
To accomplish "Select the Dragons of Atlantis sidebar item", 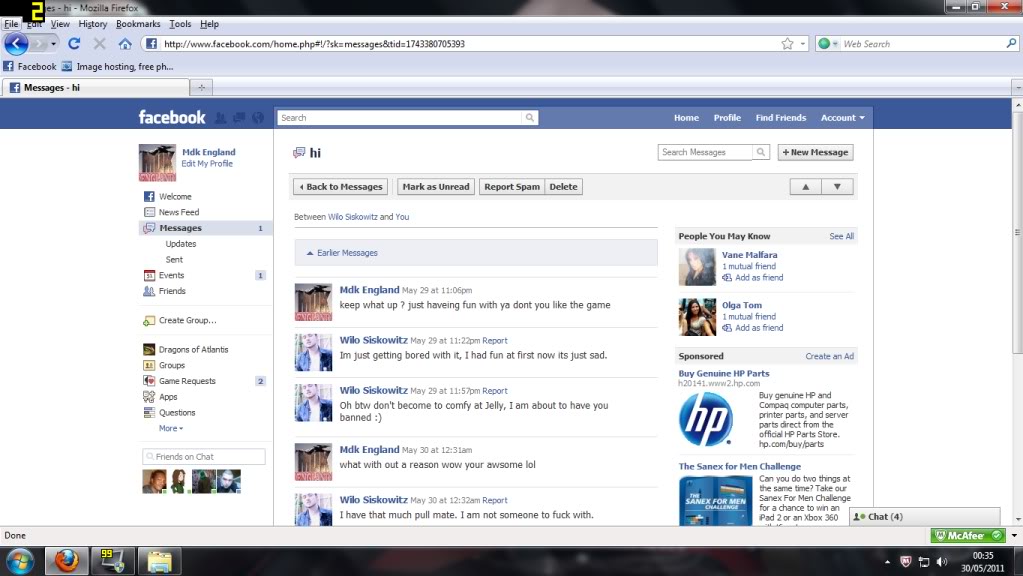I will (193, 350).
